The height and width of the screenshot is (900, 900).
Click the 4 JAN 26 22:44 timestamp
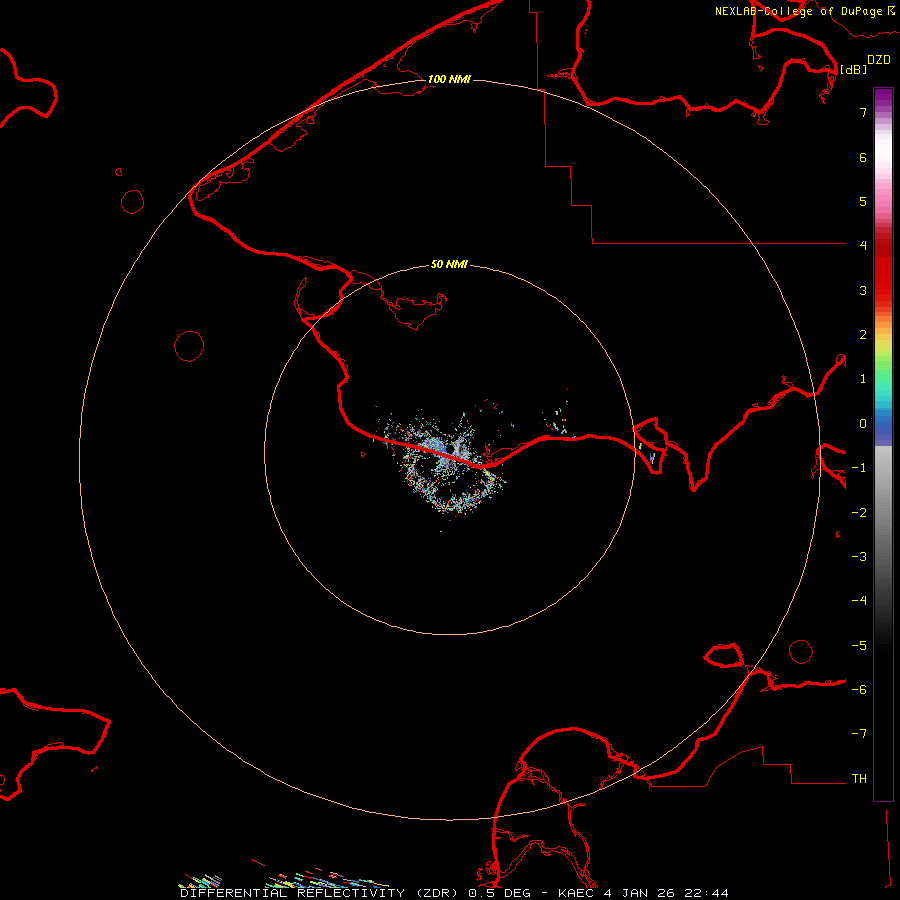click(x=666, y=893)
